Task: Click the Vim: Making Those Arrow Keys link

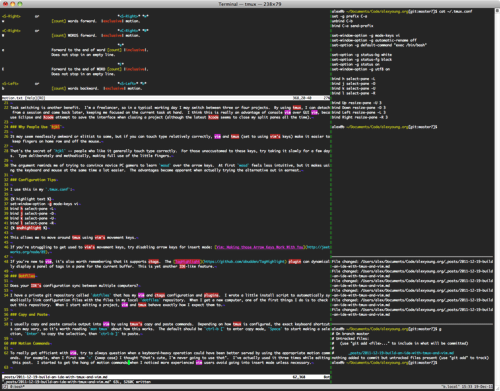Action: tap(260, 247)
